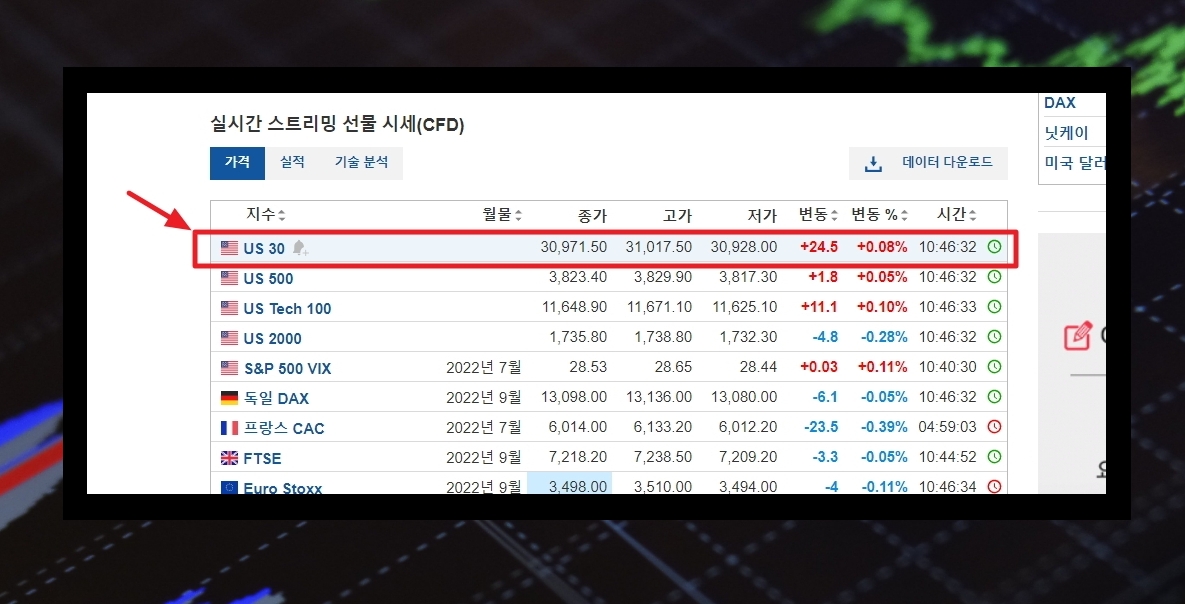The width and height of the screenshot is (1185, 604).
Task: Click the green clock icon in US Tech 100 row
Action: pos(995,307)
